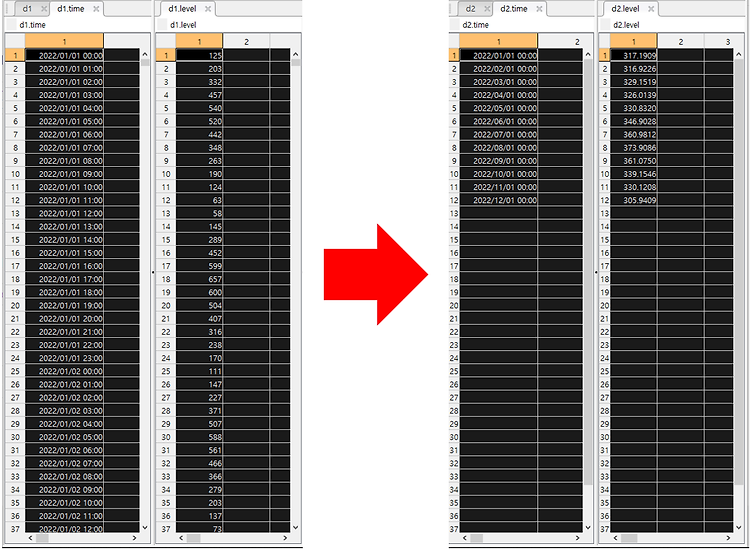Screen dimensions: 750x549
Task: Click cell value 305.9409 in d2.level
Action: tap(634, 200)
